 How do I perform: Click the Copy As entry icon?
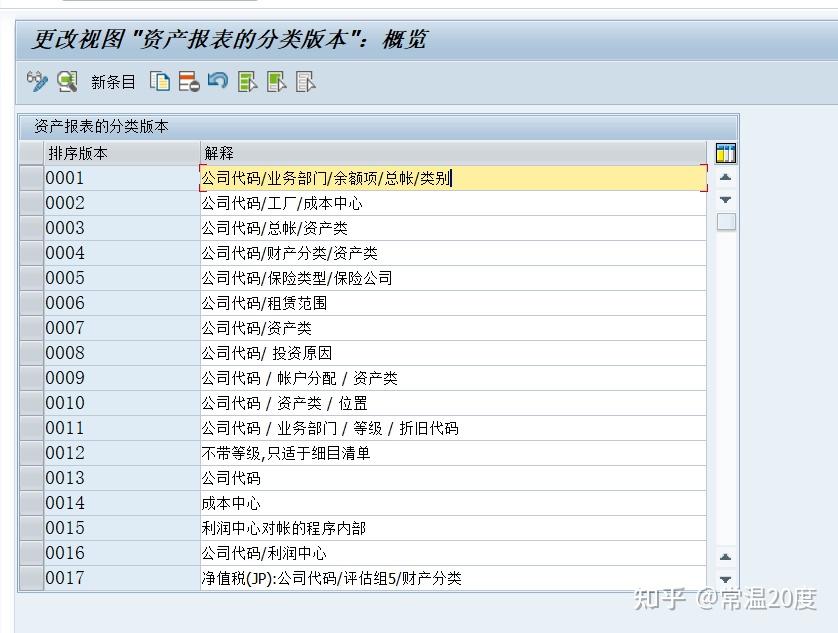tap(159, 82)
